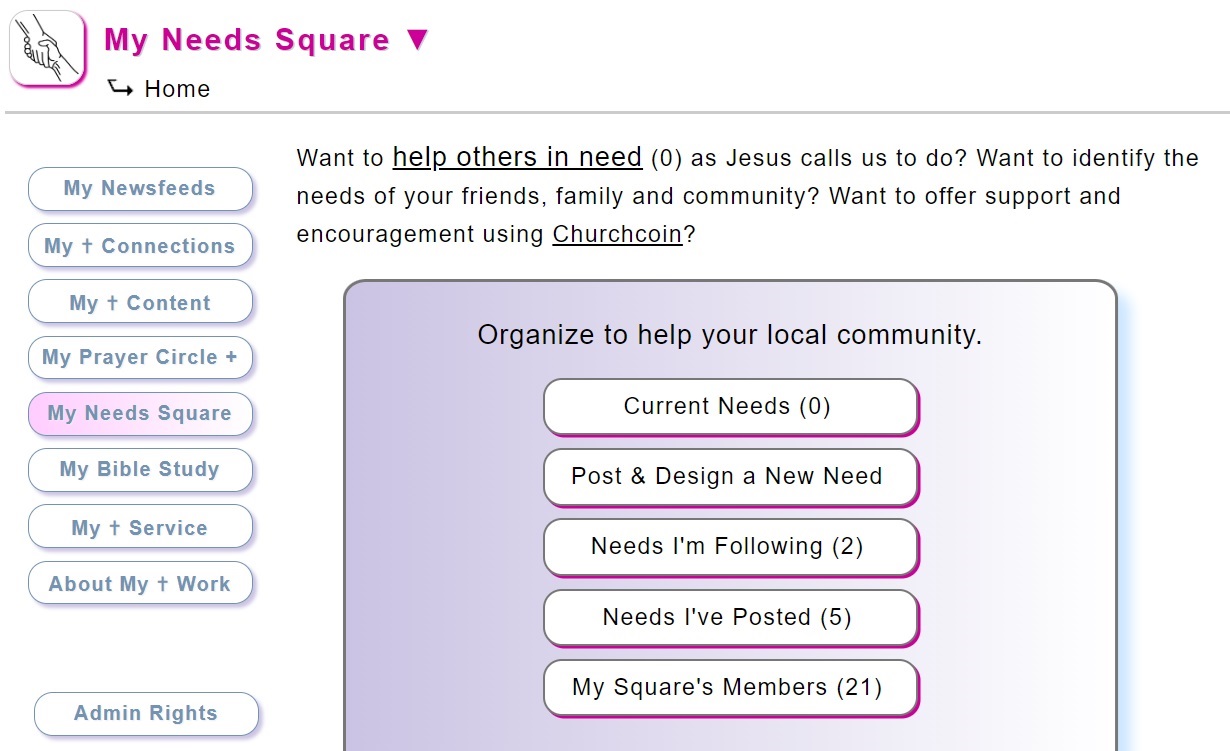The height and width of the screenshot is (751, 1230).
Task: Show Needs I'm Following (2)
Action: coord(730,547)
